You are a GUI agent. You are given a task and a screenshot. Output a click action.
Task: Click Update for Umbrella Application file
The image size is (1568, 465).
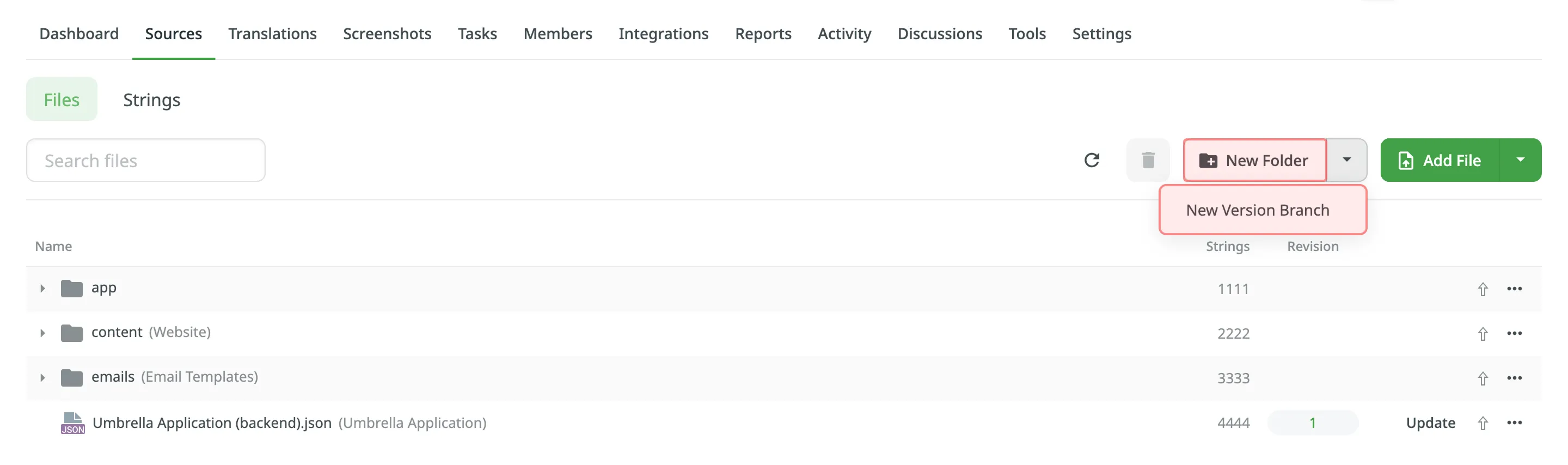[x=1430, y=423]
